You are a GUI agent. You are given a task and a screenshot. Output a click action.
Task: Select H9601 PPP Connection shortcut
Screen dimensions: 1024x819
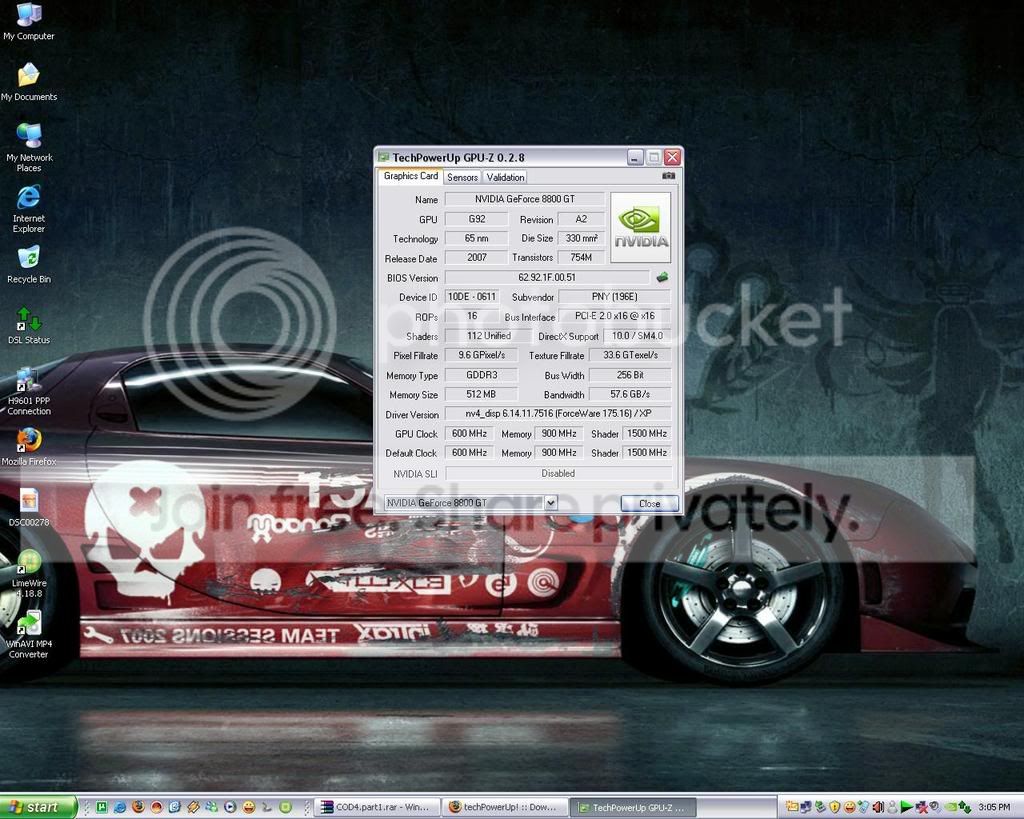[29, 391]
